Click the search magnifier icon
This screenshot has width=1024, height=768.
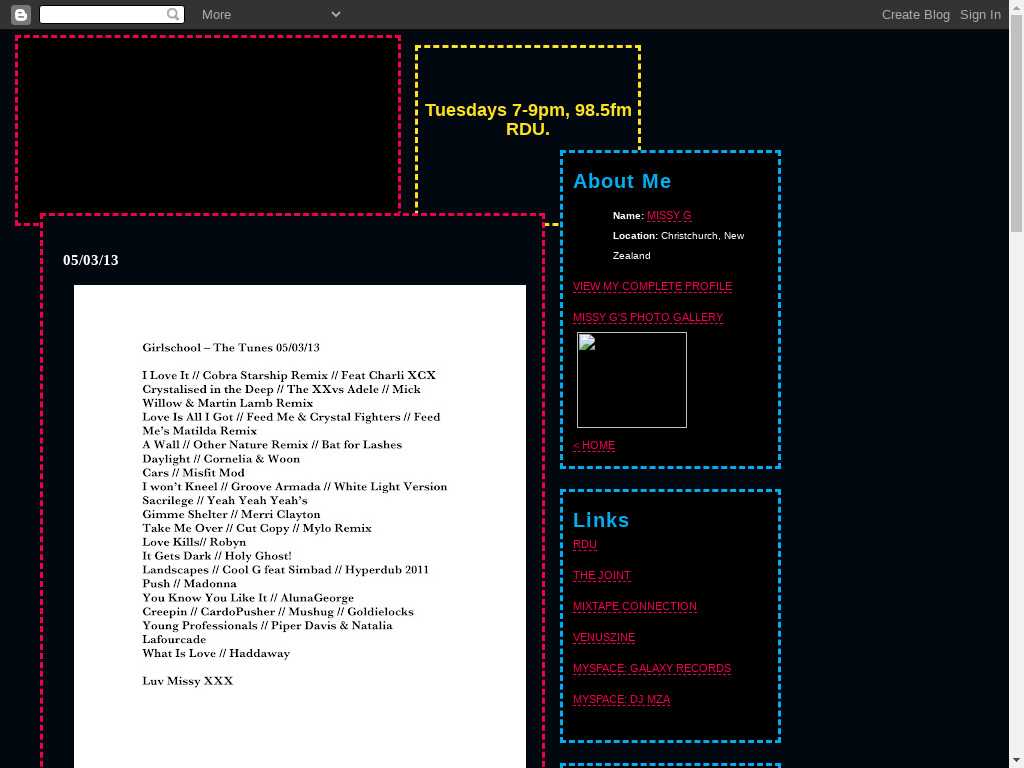(174, 14)
